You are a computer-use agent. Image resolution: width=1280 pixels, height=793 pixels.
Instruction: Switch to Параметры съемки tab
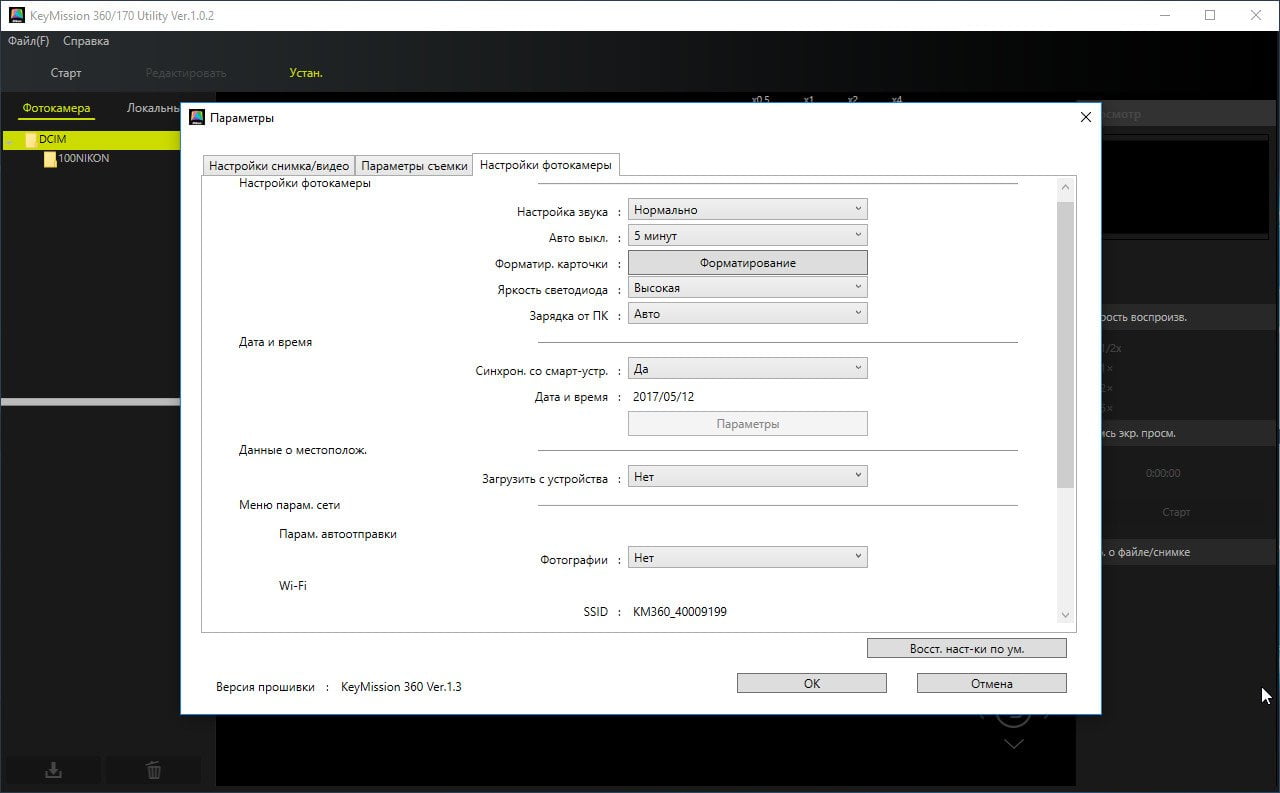point(414,166)
